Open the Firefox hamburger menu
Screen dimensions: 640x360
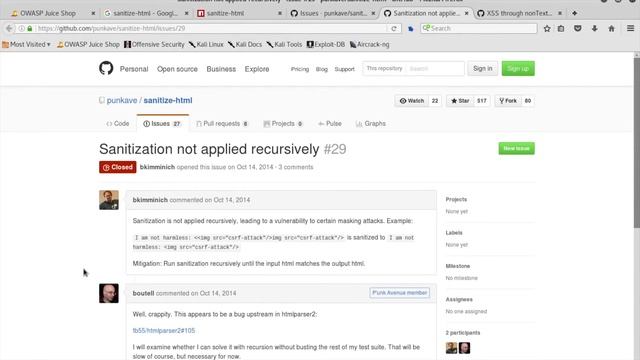pos(630,28)
